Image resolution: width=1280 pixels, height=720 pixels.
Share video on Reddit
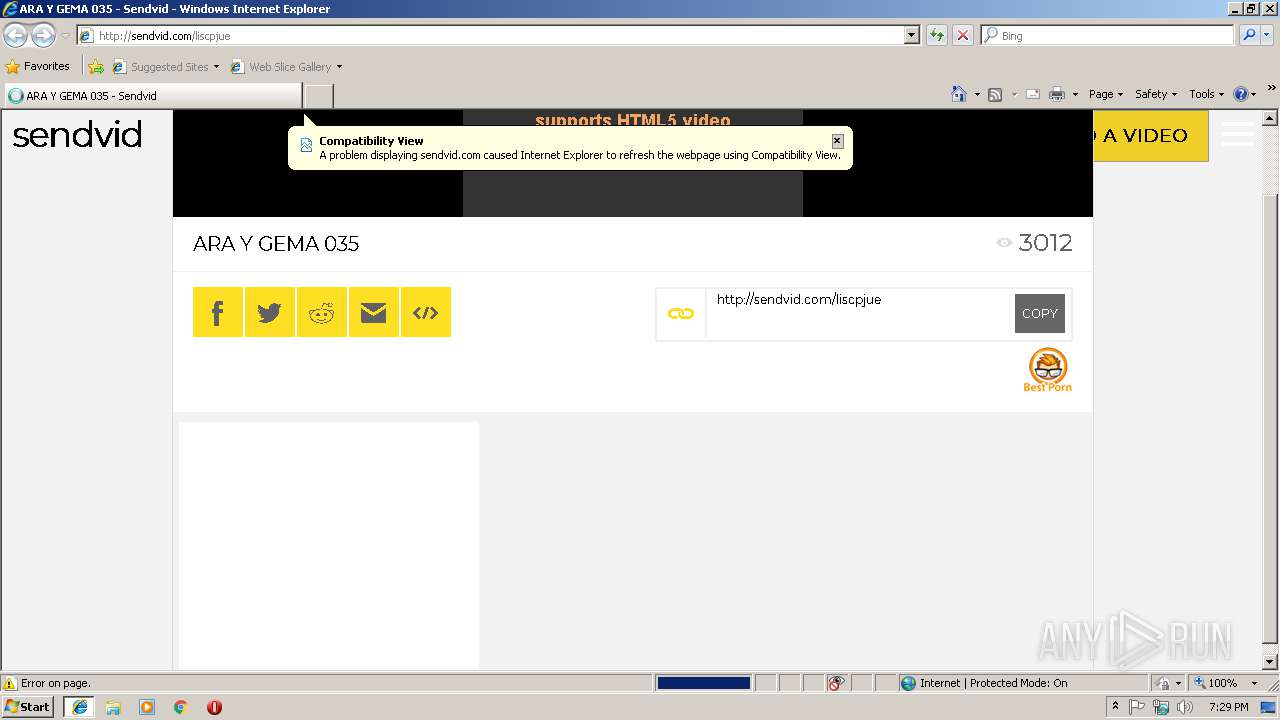pos(322,312)
